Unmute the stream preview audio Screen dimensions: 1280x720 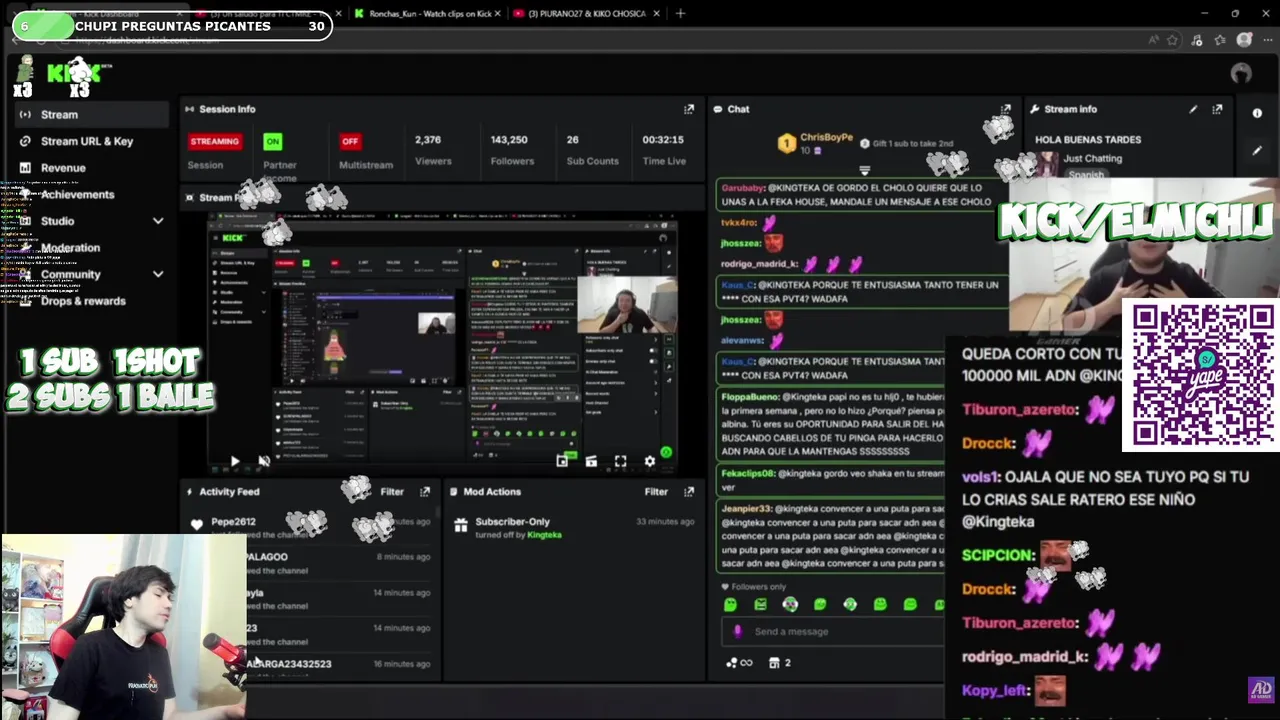point(264,461)
